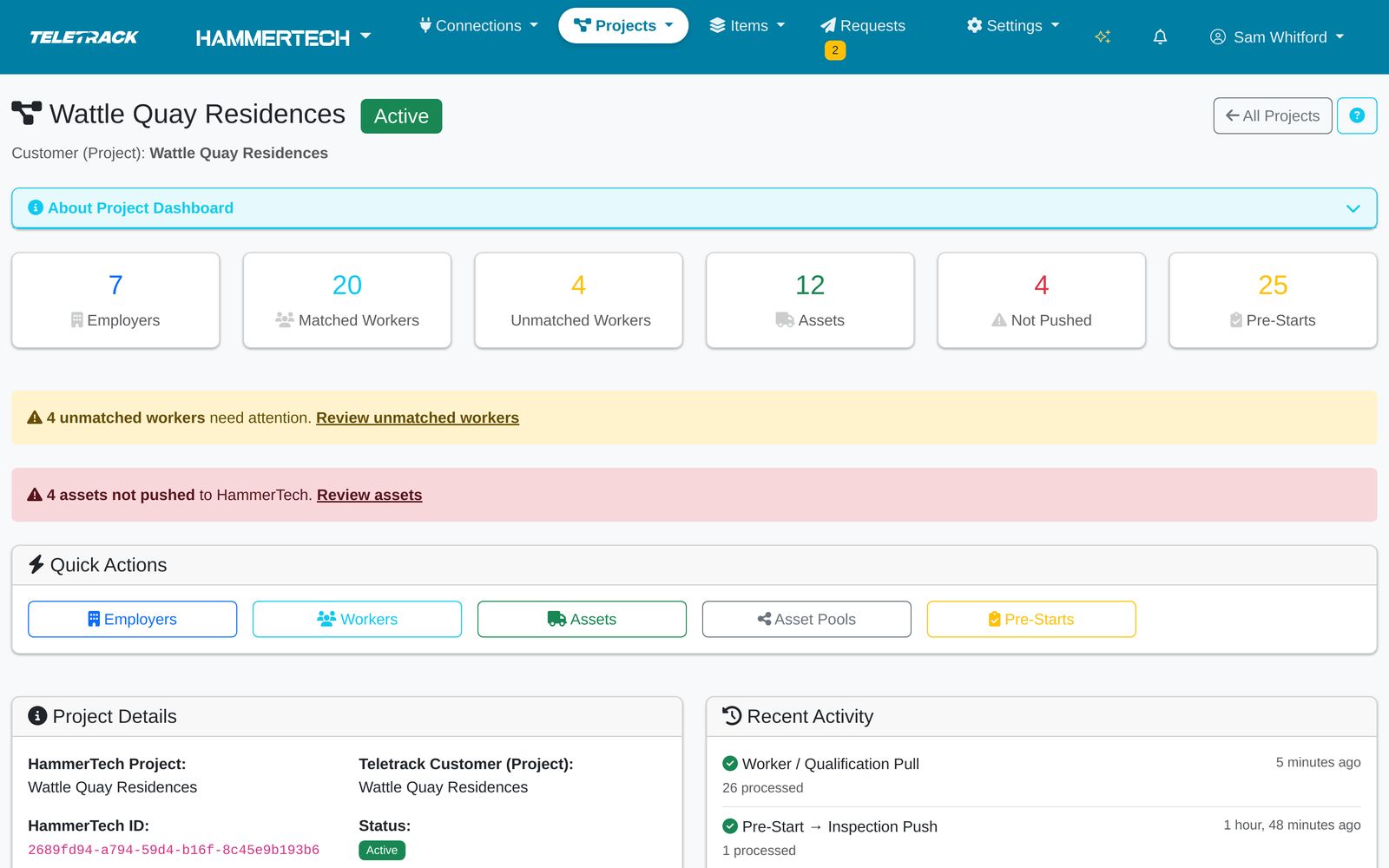Click the warning triangle in assets not pushed alert
This screenshot has width=1389, height=868.
coord(35,495)
